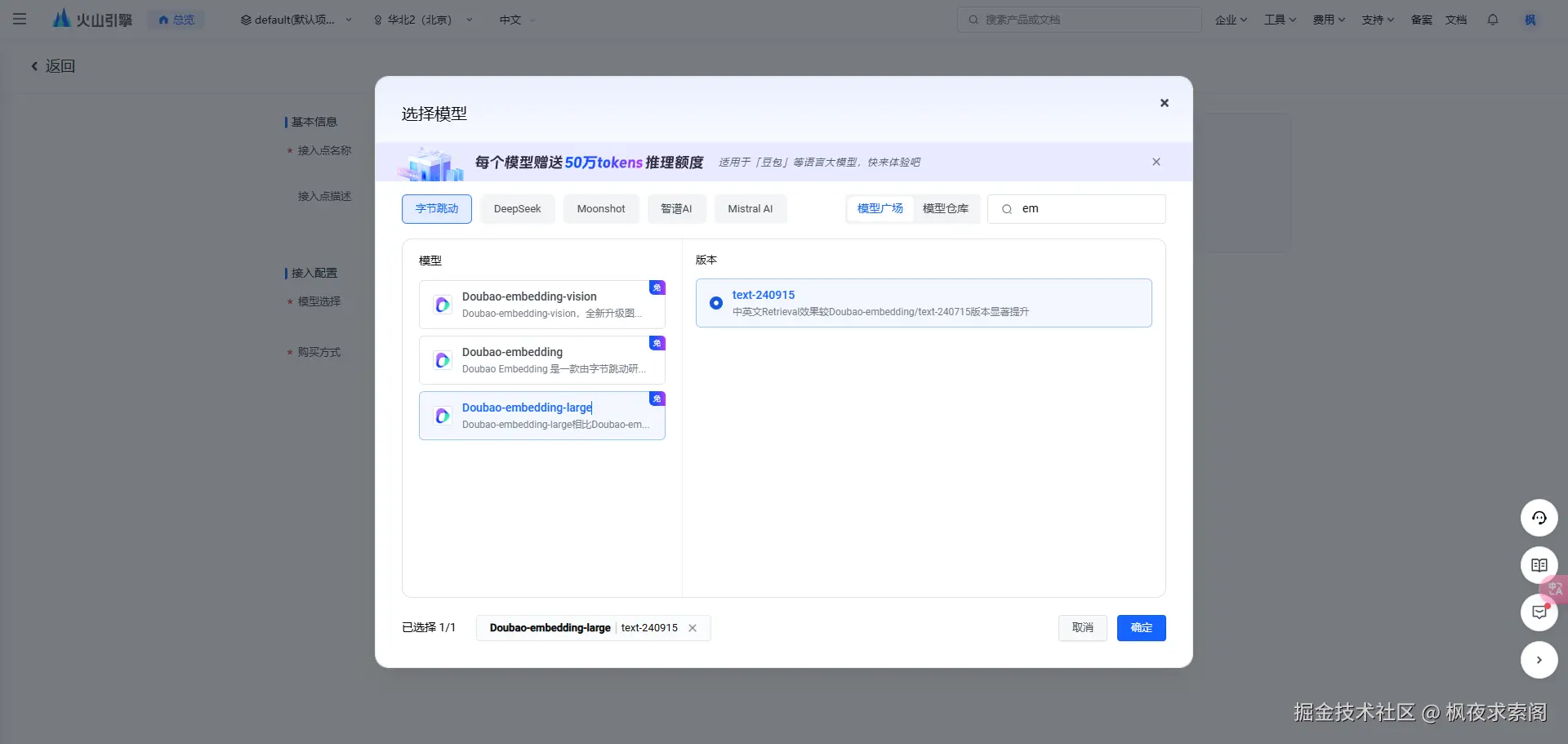Click the translate floating icon
The width and height of the screenshot is (1568, 744).
[1555, 589]
